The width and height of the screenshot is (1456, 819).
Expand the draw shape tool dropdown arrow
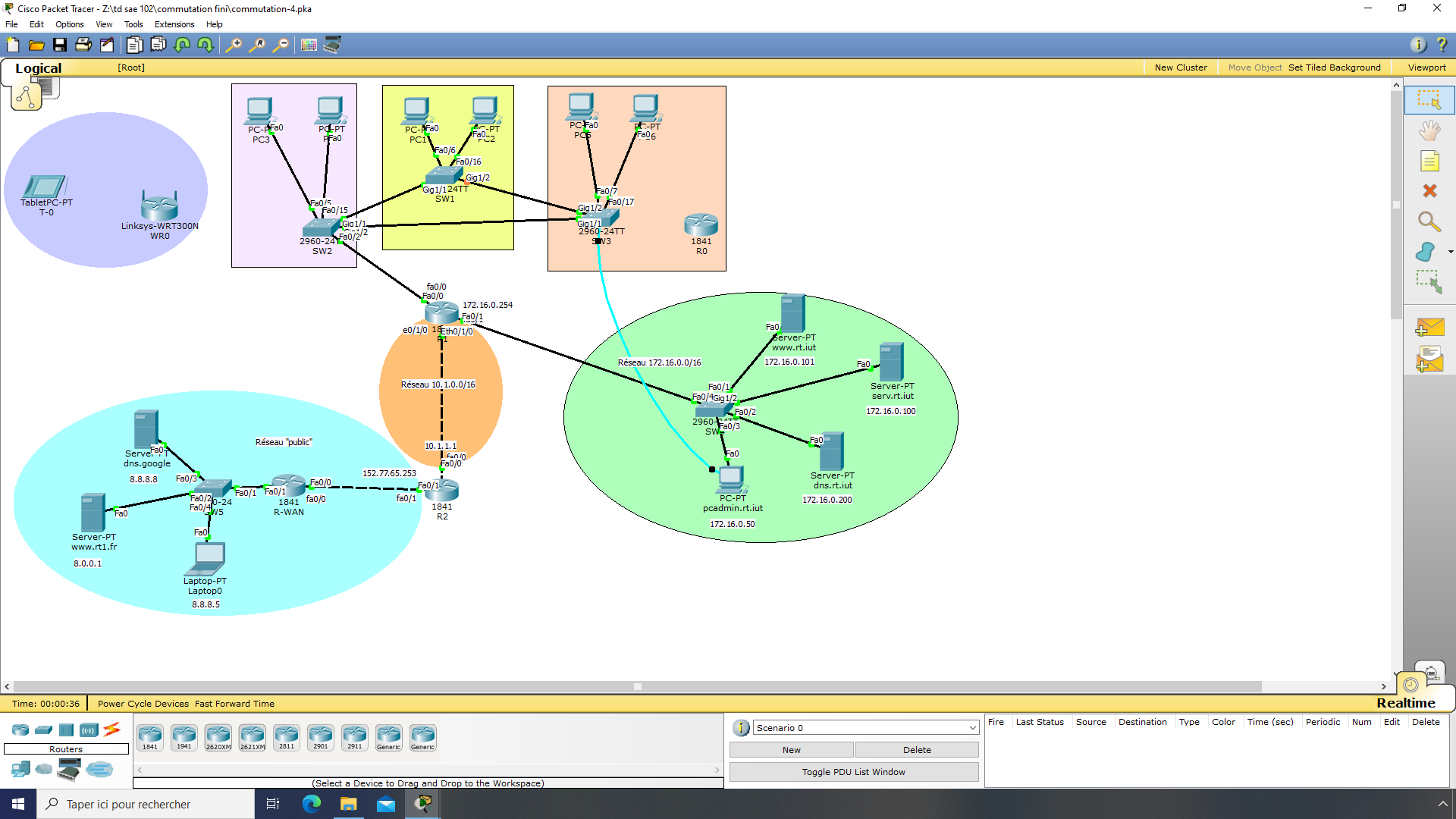(1450, 252)
